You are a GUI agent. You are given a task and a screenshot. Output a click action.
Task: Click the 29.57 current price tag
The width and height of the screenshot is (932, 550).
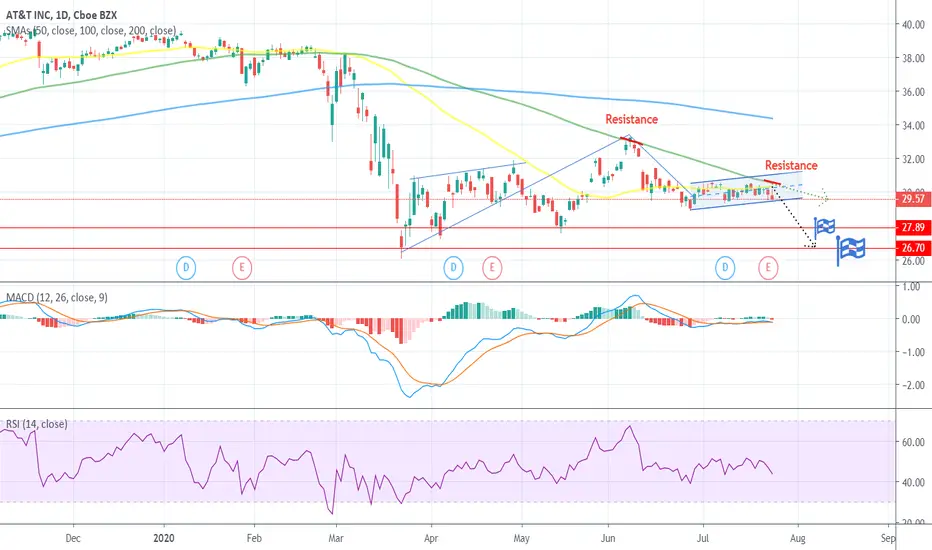[913, 199]
